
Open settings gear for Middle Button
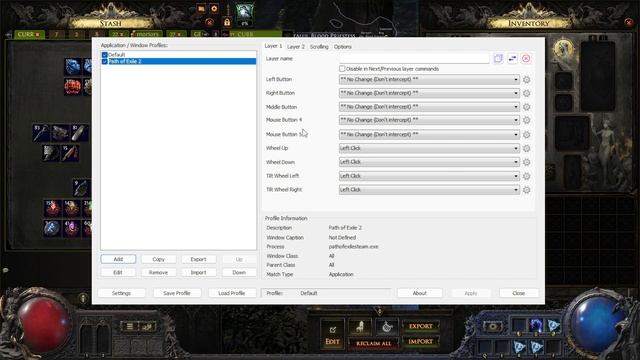point(527,107)
